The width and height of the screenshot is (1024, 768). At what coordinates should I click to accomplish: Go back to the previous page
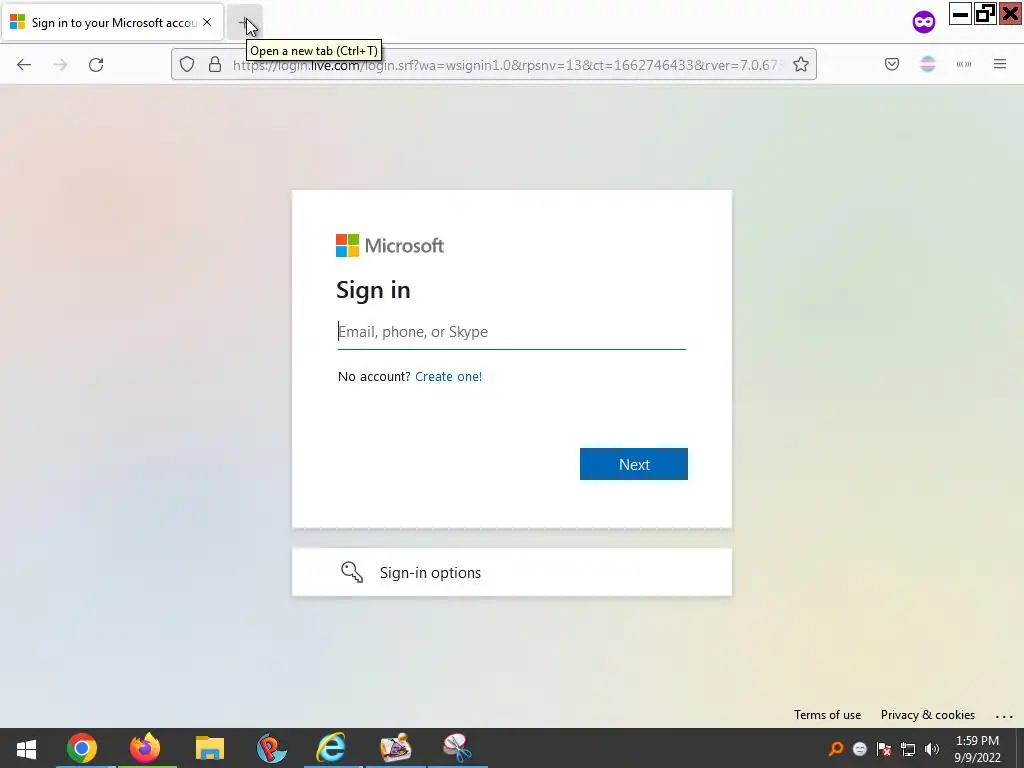click(x=24, y=65)
